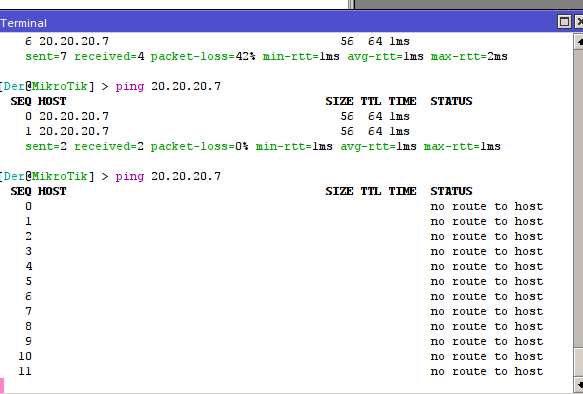Click host 20.20.20.7 in the seq 1 reply row
583x394 pixels.
click(74, 131)
